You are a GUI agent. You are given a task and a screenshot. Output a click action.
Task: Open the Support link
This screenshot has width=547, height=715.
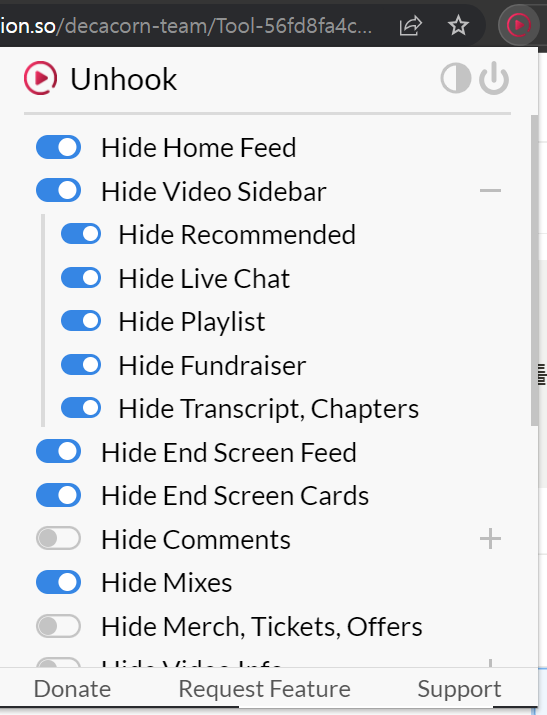point(459,689)
